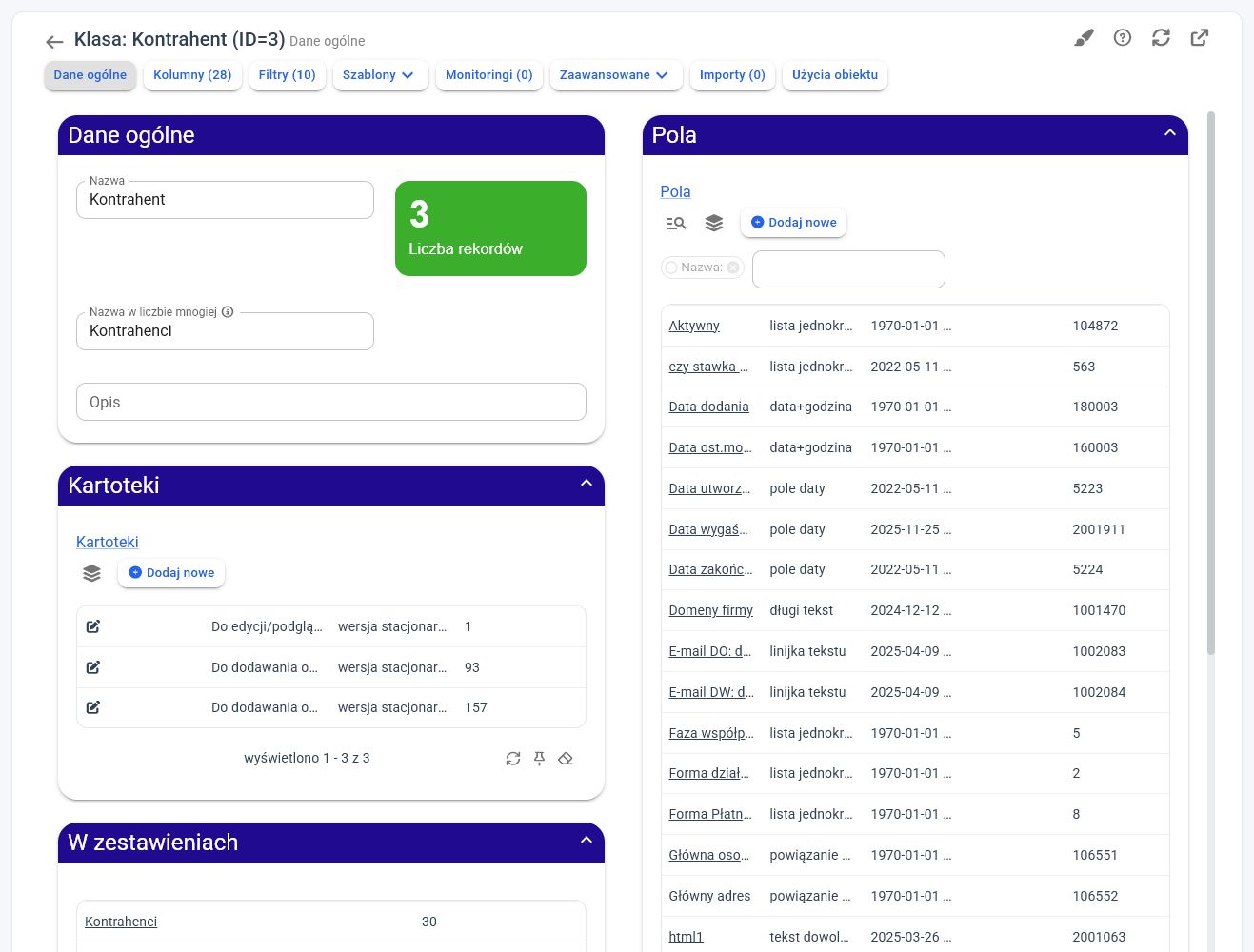Refresh the page with header sync icon

1161,38
